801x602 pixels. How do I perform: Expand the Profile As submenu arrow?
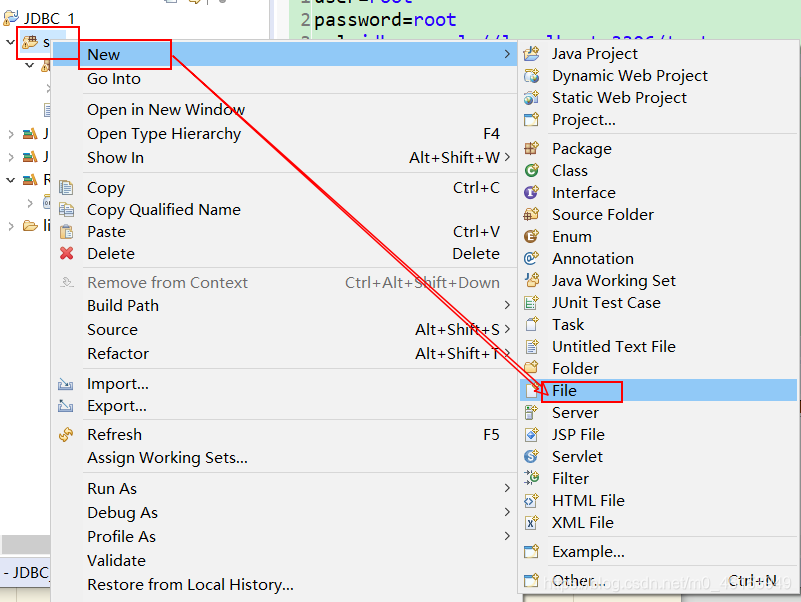click(x=507, y=536)
